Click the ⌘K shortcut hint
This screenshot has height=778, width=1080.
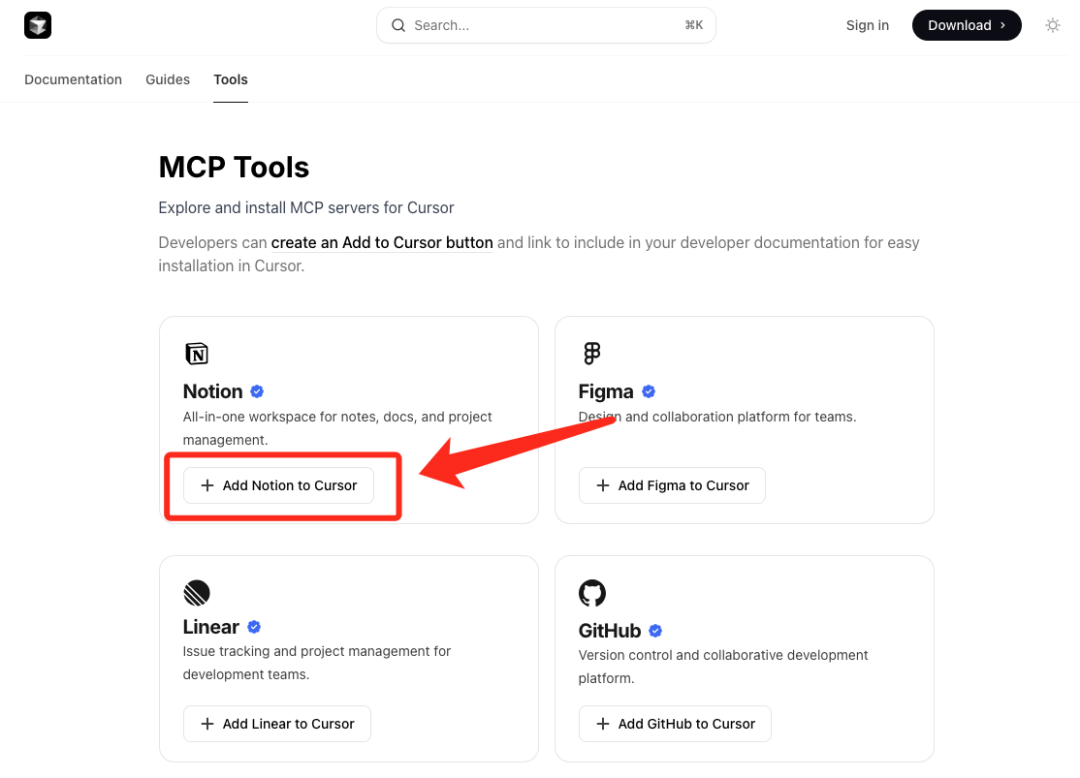[694, 25]
